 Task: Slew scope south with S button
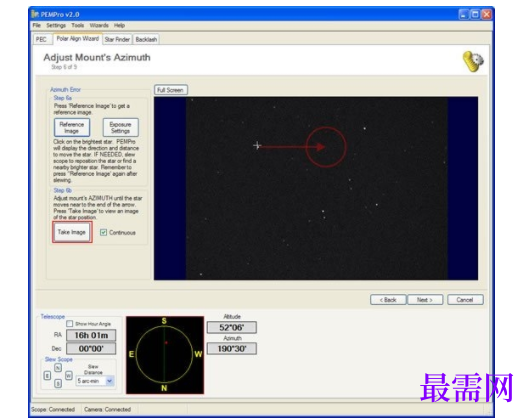[58, 383]
